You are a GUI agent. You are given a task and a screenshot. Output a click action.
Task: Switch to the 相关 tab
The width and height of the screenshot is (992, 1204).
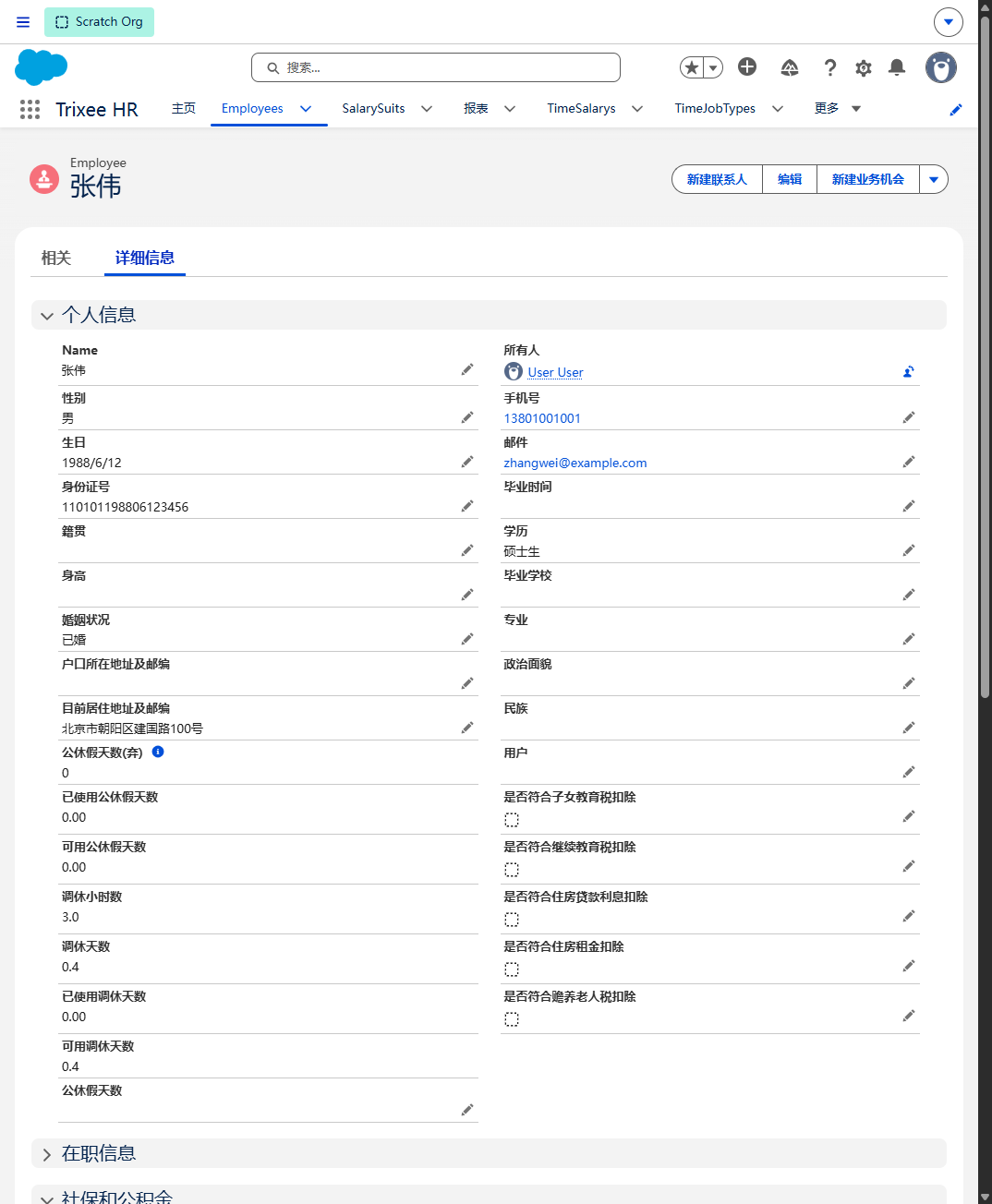click(56, 259)
